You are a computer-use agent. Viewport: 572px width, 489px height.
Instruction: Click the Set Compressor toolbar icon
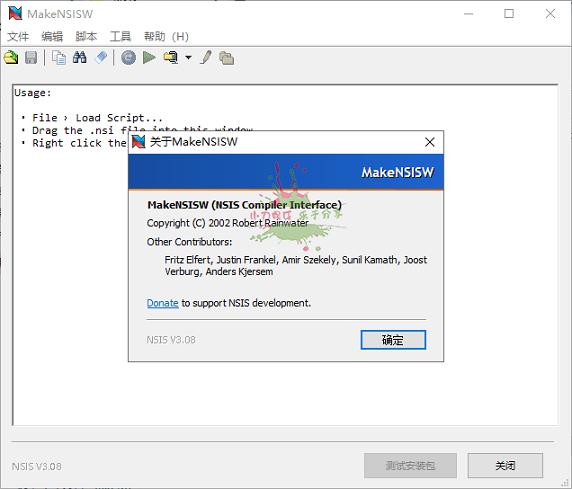tap(171, 58)
